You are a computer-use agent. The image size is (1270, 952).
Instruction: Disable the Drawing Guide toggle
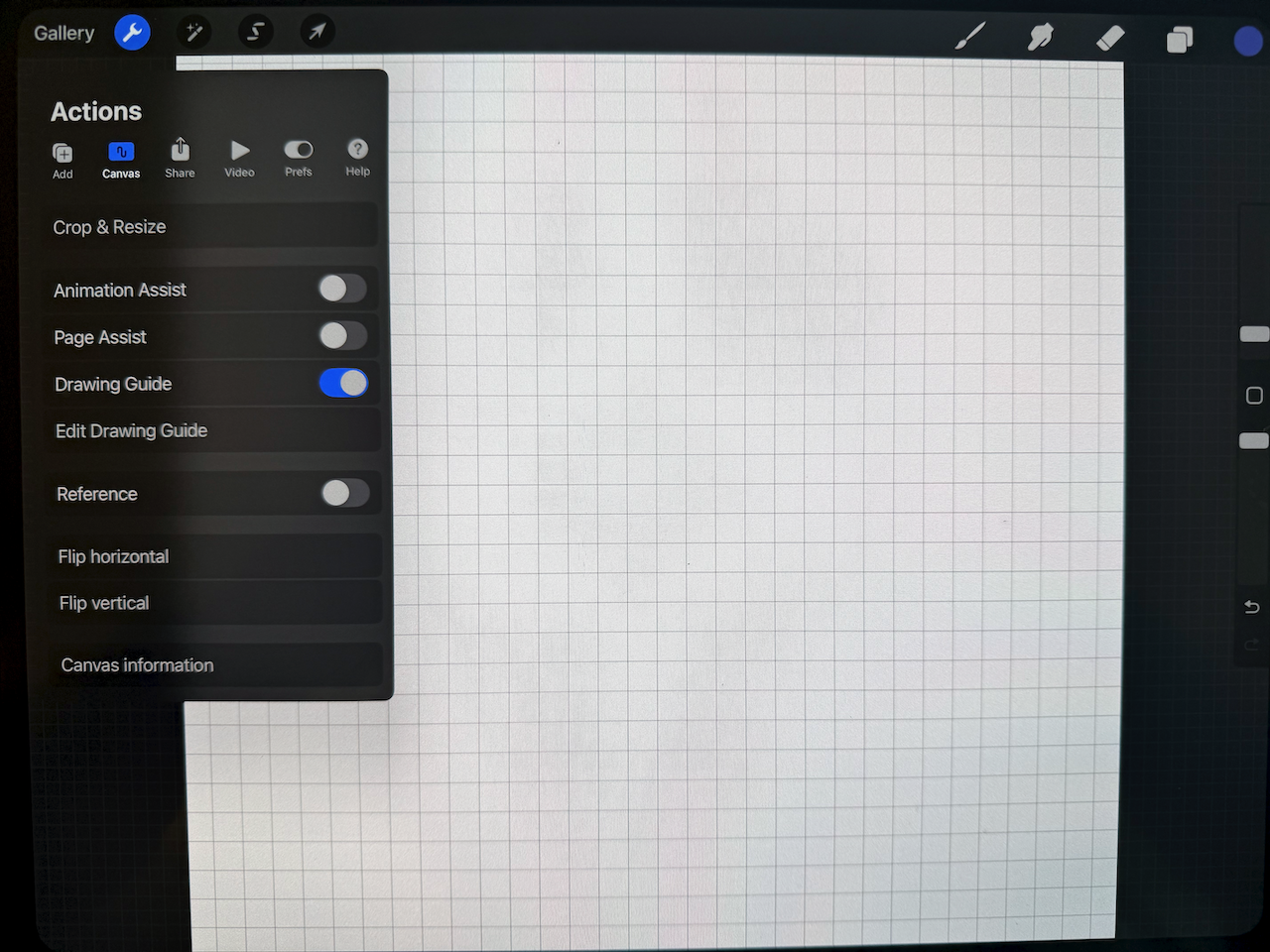(343, 383)
